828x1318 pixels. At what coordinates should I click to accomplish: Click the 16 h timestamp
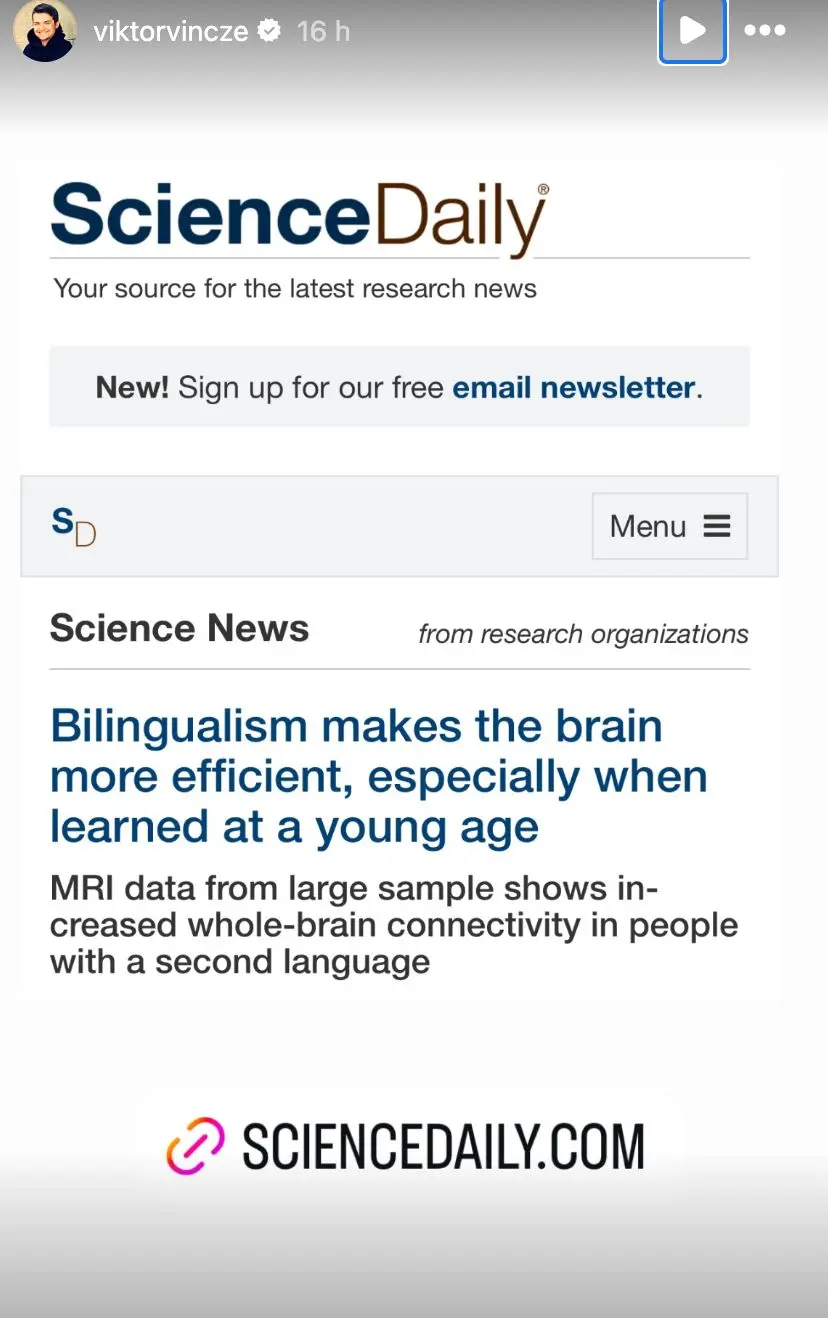[323, 32]
